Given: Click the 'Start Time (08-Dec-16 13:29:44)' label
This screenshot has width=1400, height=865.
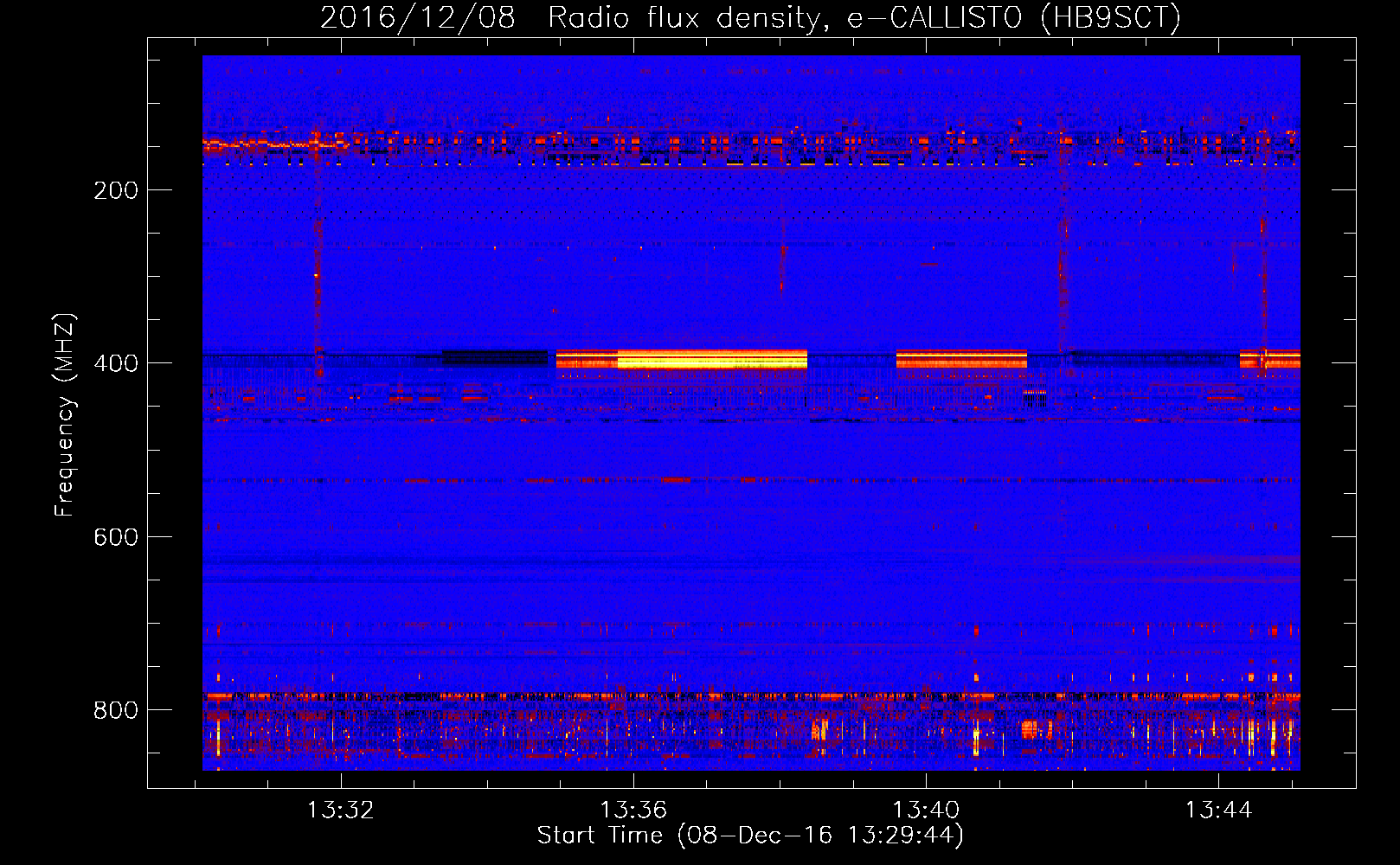Looking at the screenshot, I should [x=750, y=836].
